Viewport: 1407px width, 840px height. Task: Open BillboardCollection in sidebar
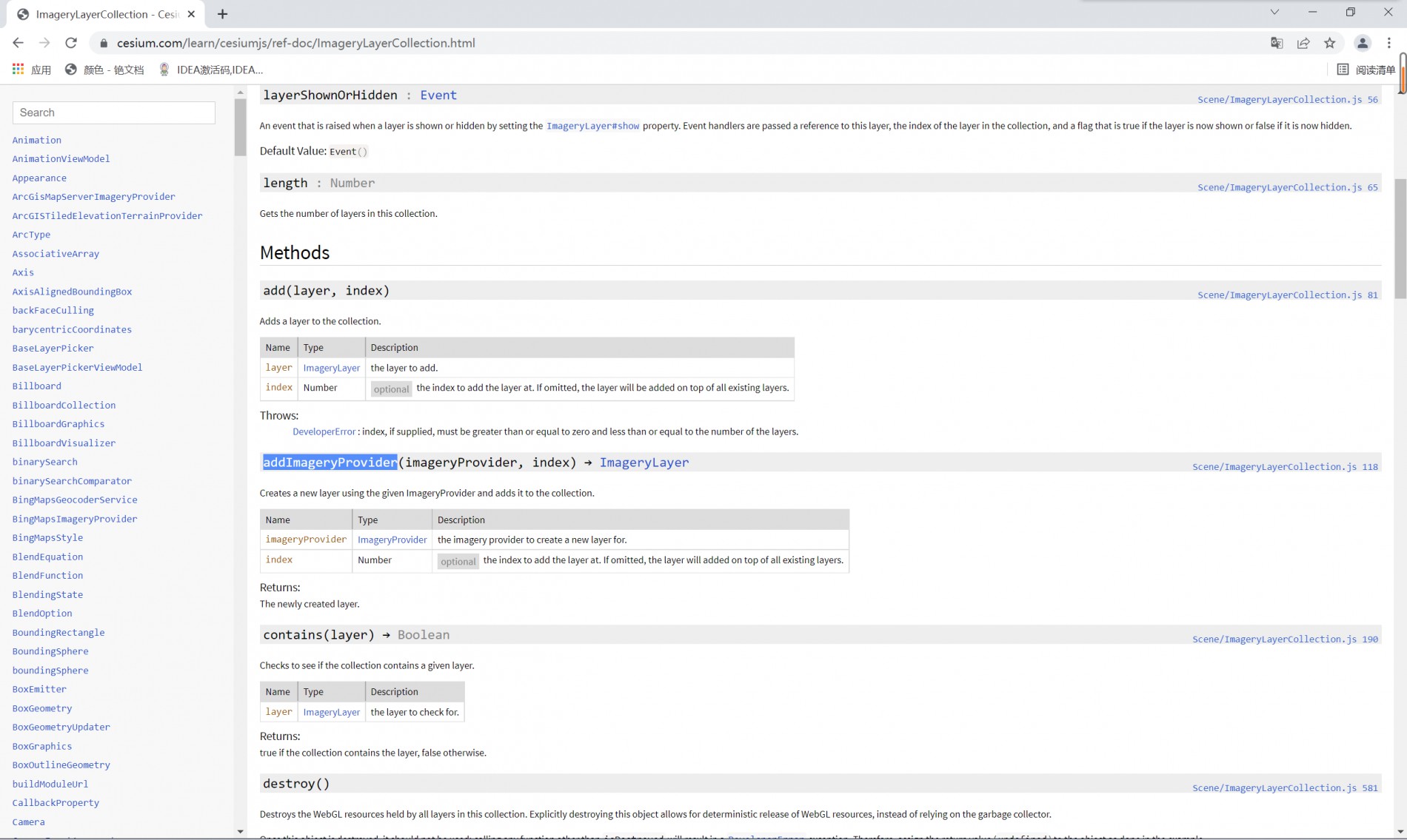[64, 405]
